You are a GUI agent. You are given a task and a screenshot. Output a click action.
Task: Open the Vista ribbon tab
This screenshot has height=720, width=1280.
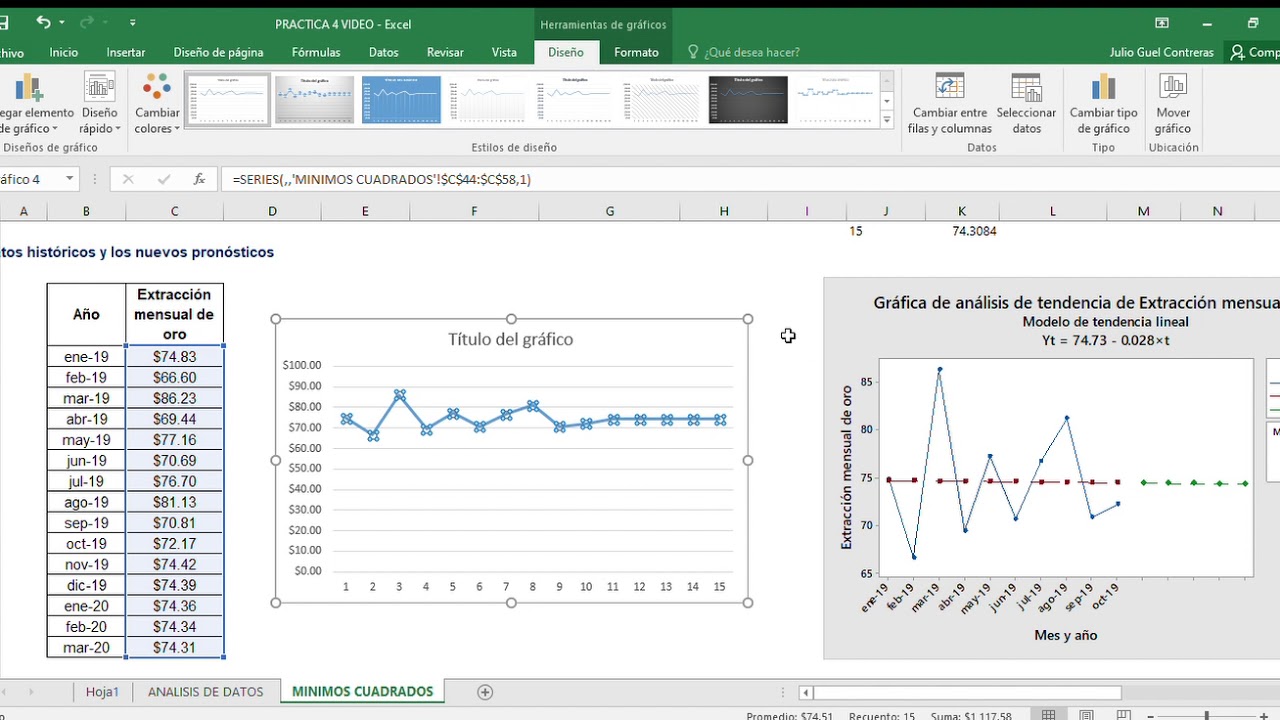(504, 52)
